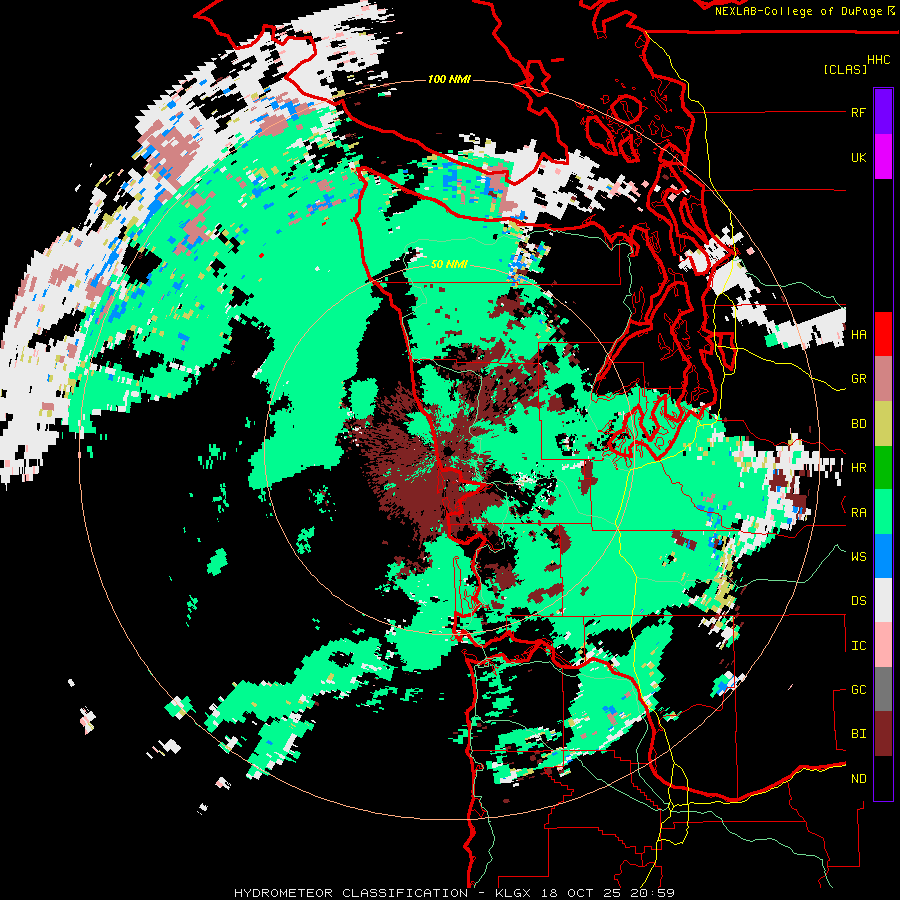This screenshot has width=900, height=900.
Task: Click the GR legend label
Action: 858,379
